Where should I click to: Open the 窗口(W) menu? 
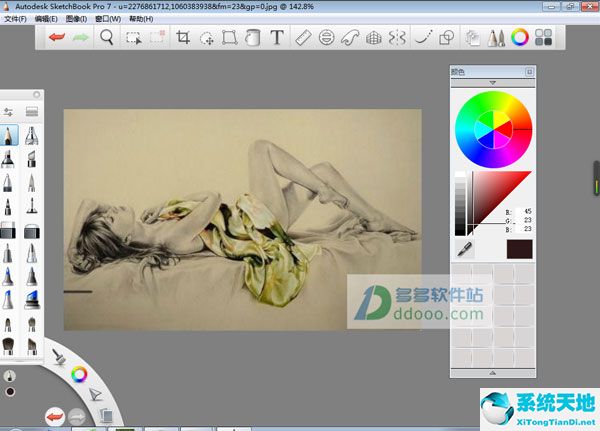[108, 19]
